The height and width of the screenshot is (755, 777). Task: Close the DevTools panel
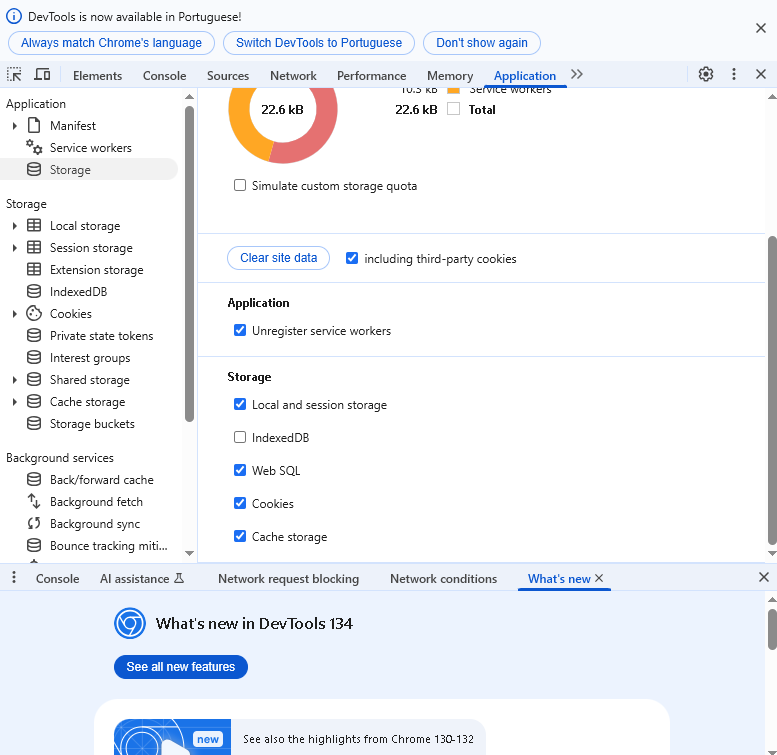tap(761, 74)
